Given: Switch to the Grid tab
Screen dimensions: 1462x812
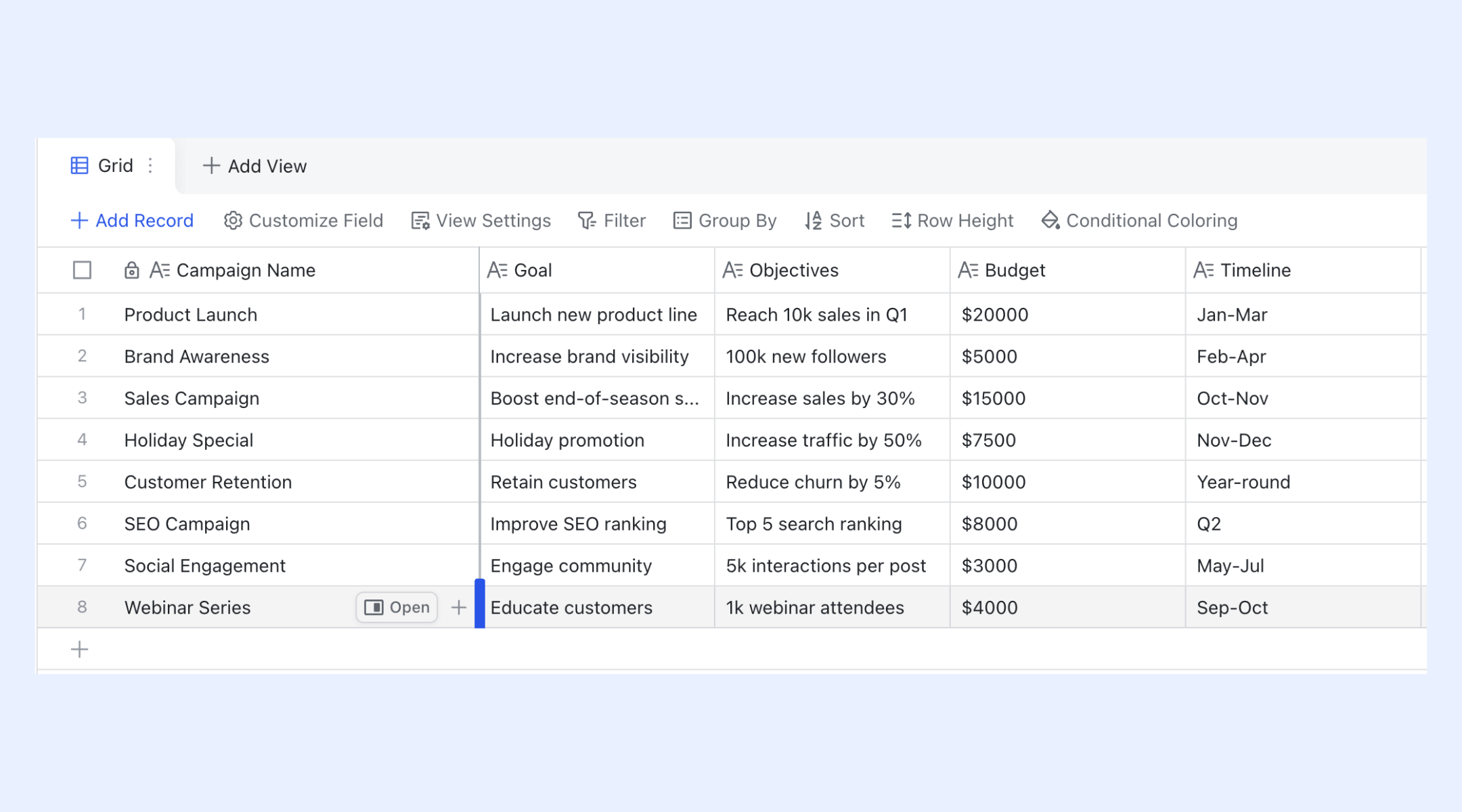Looking at the screenshot, I should point(106,166).
